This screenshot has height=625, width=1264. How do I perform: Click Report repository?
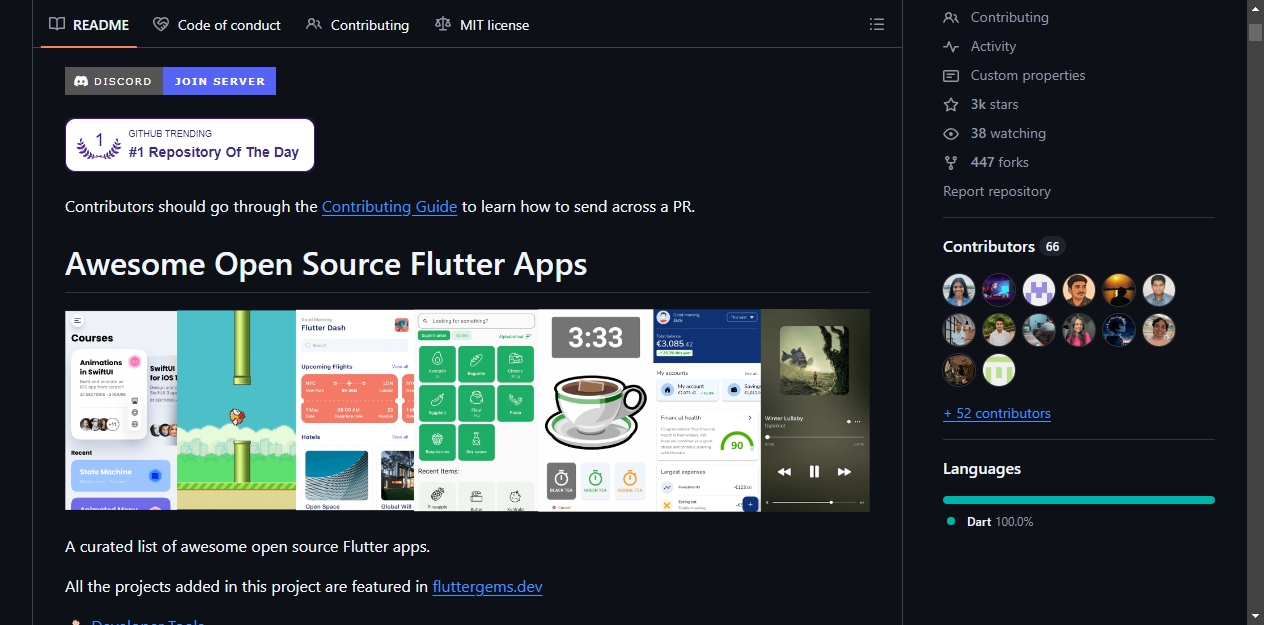pyautogui.click(x=997, y=191)
